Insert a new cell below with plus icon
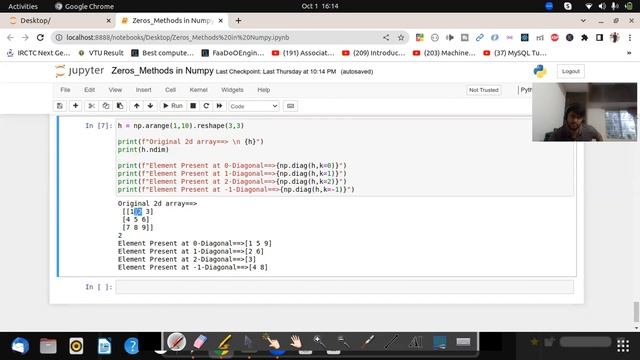 pyautogui.click(x=76, y=106)
